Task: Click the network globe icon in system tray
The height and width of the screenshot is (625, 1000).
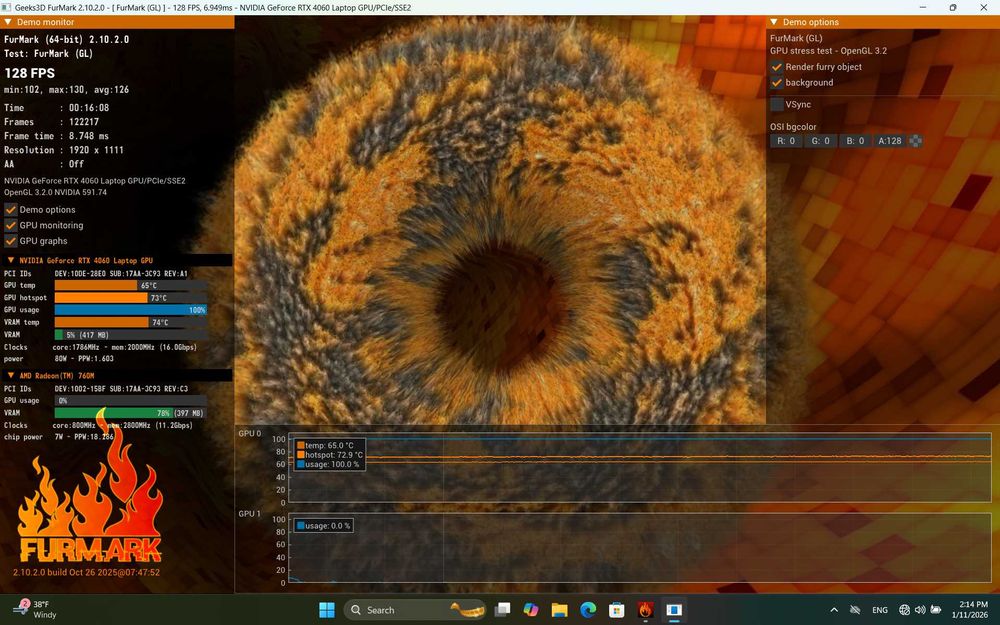Action: coord(904,610)
